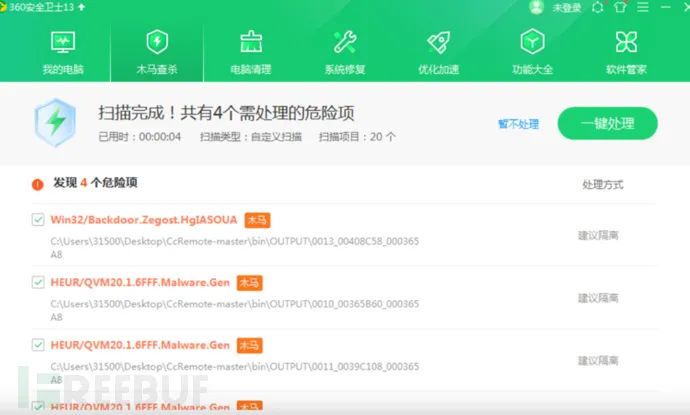Click the orange warning icon beside 发现 4 个危险项
Viewport: 690px width, 415px height.
pos(38,184)
